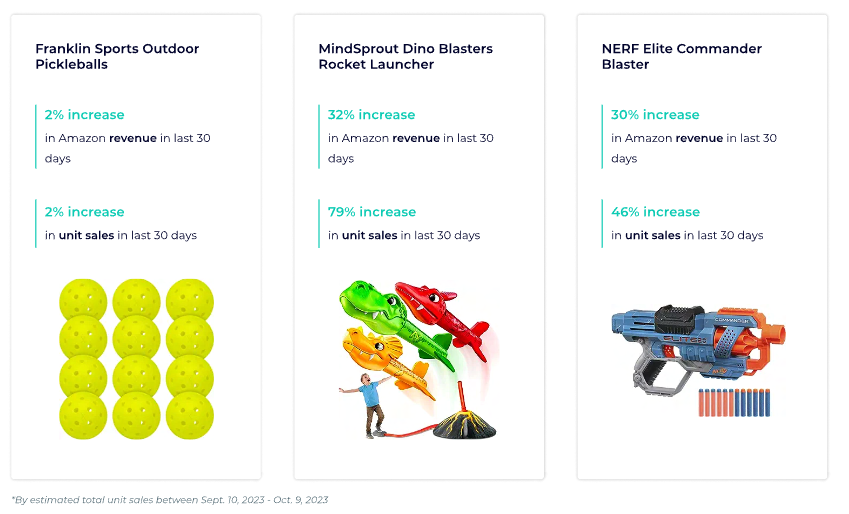Viewport: 849px width, 514px height.
Task: Click the 46% increase unit sales stat
Action: pos(687,223)
